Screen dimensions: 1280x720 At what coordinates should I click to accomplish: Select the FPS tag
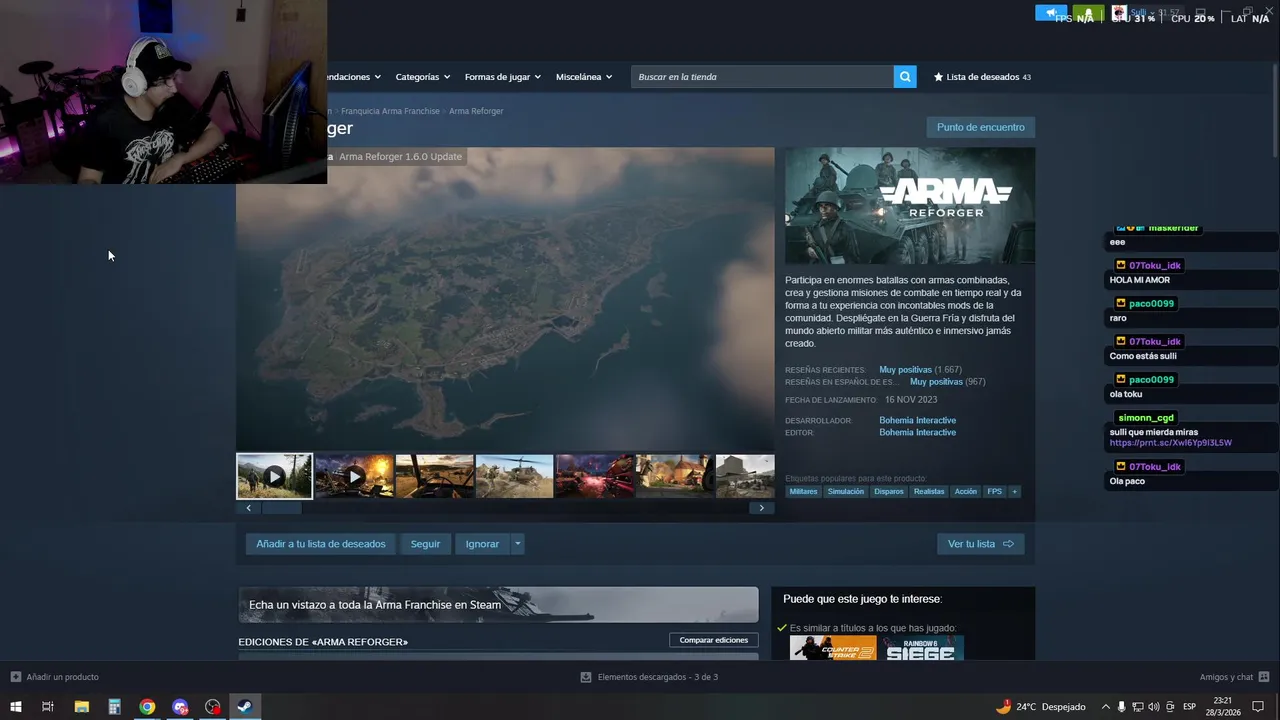995,491
